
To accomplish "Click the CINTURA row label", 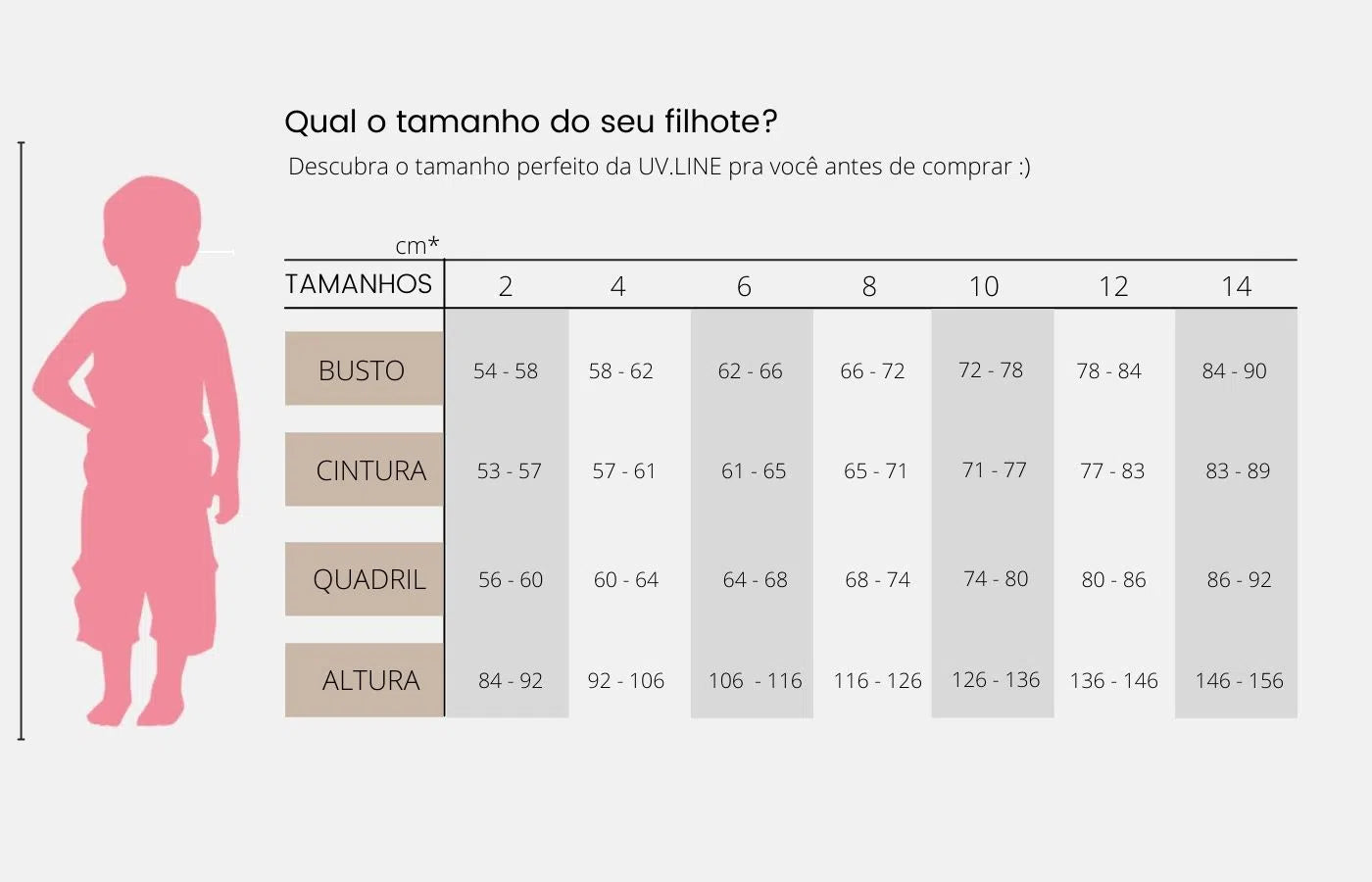I will coord(370,470).
